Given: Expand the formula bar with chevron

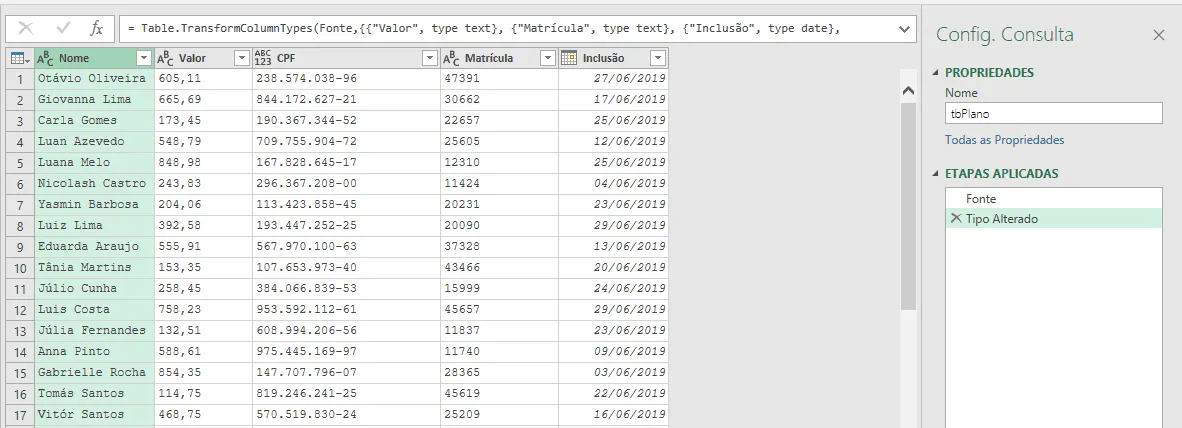Looking at the screenshot, I should (905, 29).
